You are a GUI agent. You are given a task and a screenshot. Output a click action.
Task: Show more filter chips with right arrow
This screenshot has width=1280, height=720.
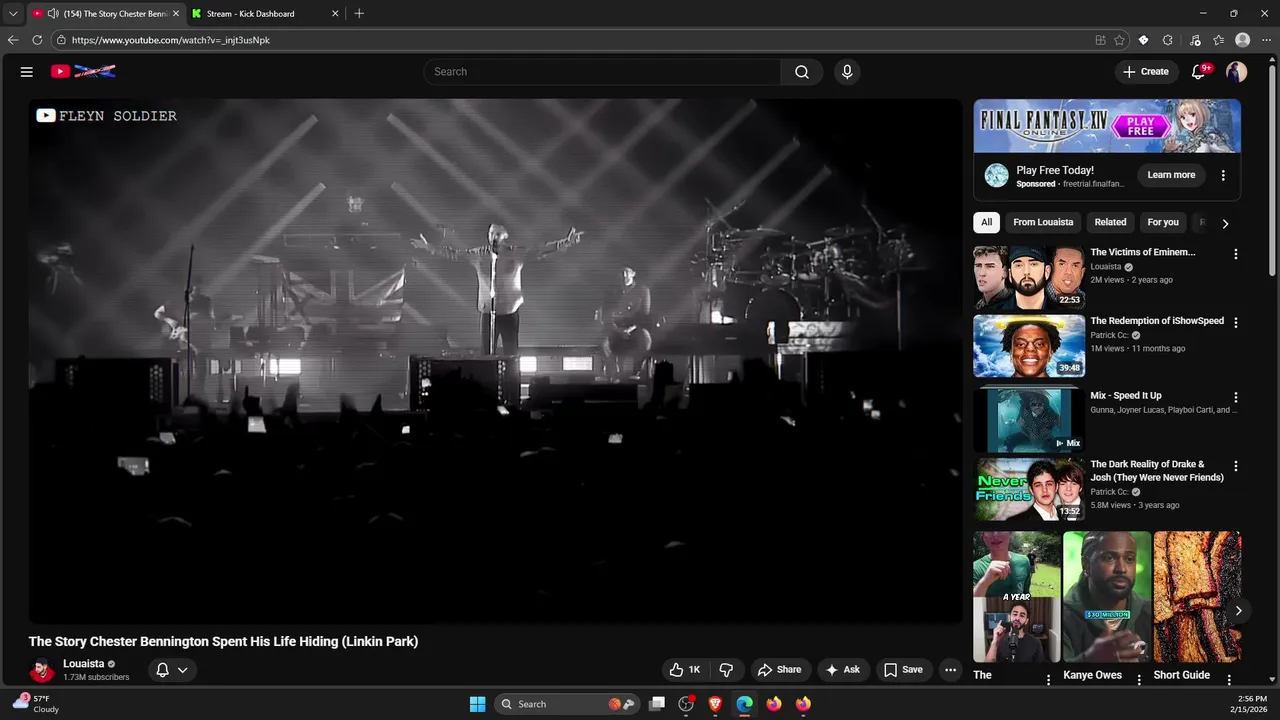[1225, 223]
